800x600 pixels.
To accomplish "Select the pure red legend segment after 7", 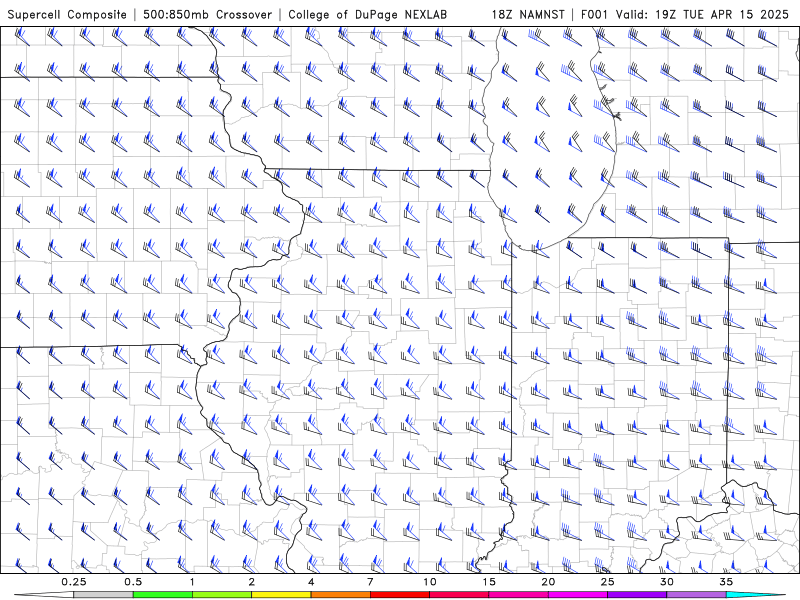I will pos(399,595).
